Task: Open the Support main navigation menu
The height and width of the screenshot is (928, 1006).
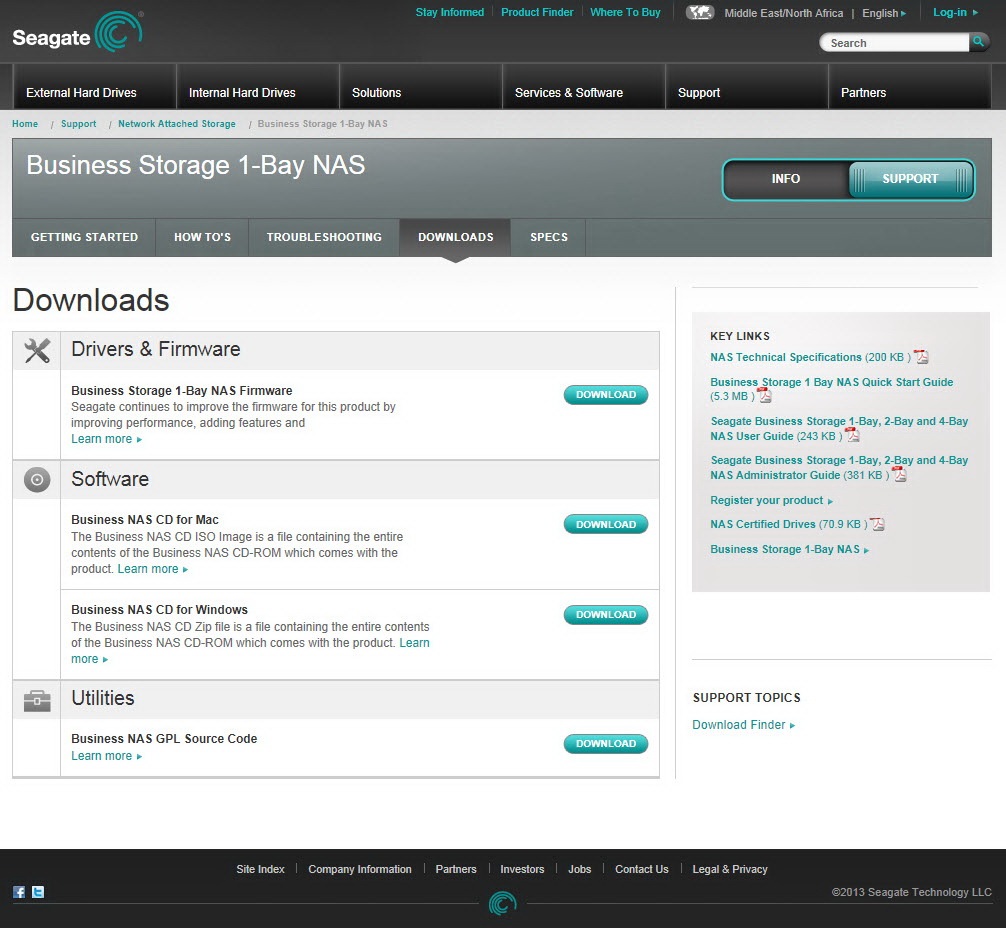Action: tap(746, 87)
